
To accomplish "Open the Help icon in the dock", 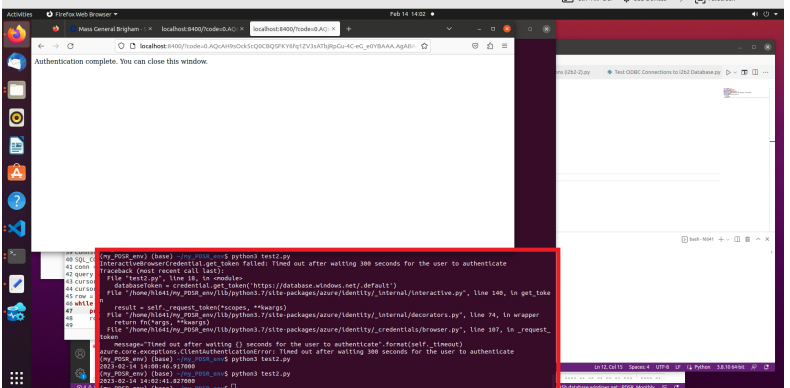I will [16, 201].
